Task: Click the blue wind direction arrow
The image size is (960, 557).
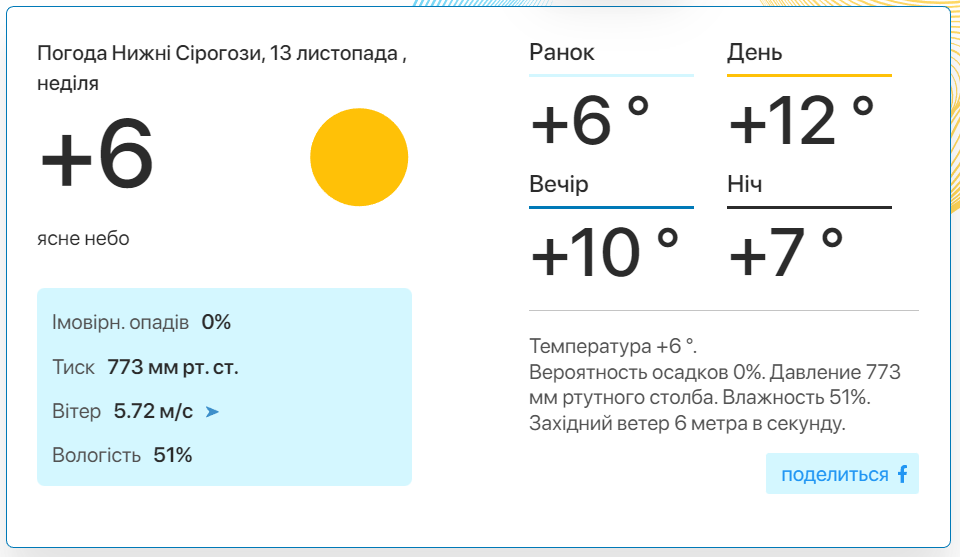Action: click(212, 412)
